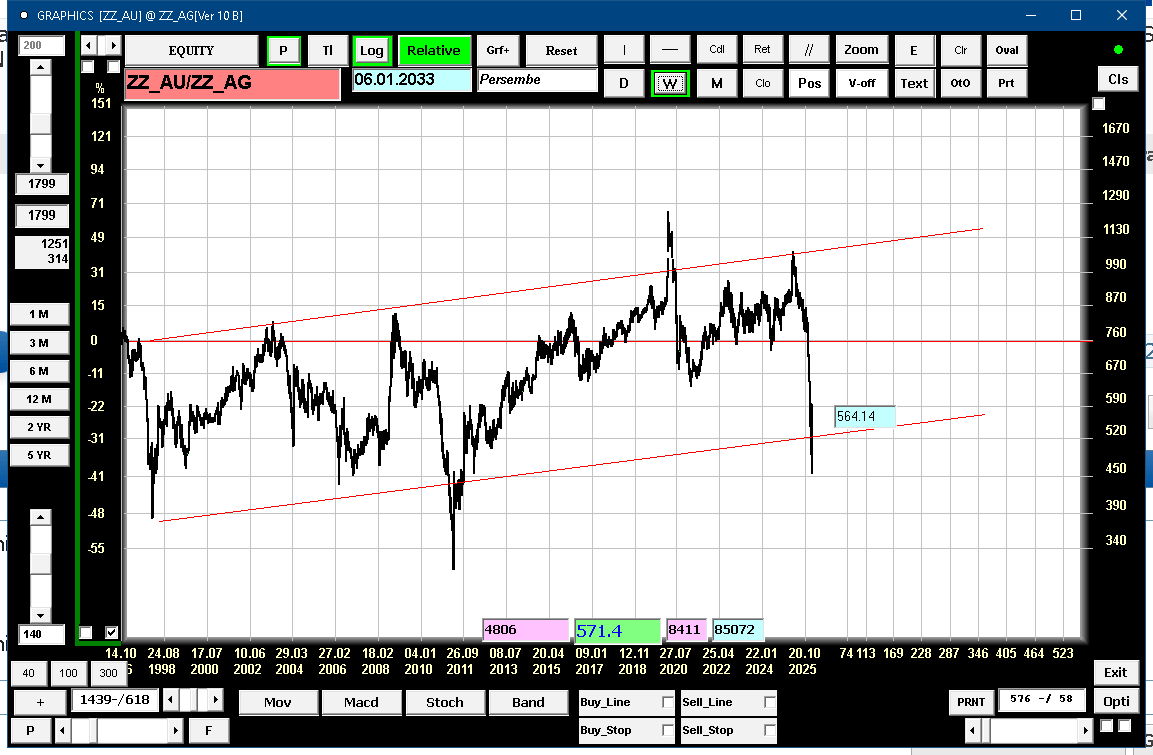The width and height of the screenshot is (1153, 755).
Task: Click the date field showing 06.01.2033
Action: point(411,80)
